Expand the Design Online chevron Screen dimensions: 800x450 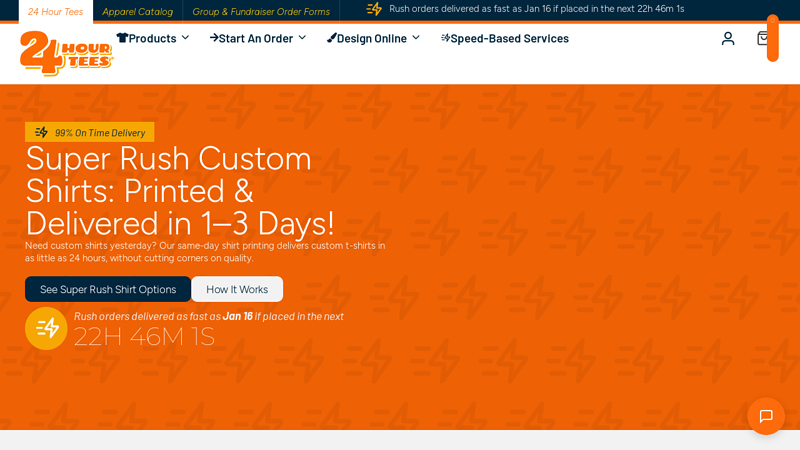[416, 38]
